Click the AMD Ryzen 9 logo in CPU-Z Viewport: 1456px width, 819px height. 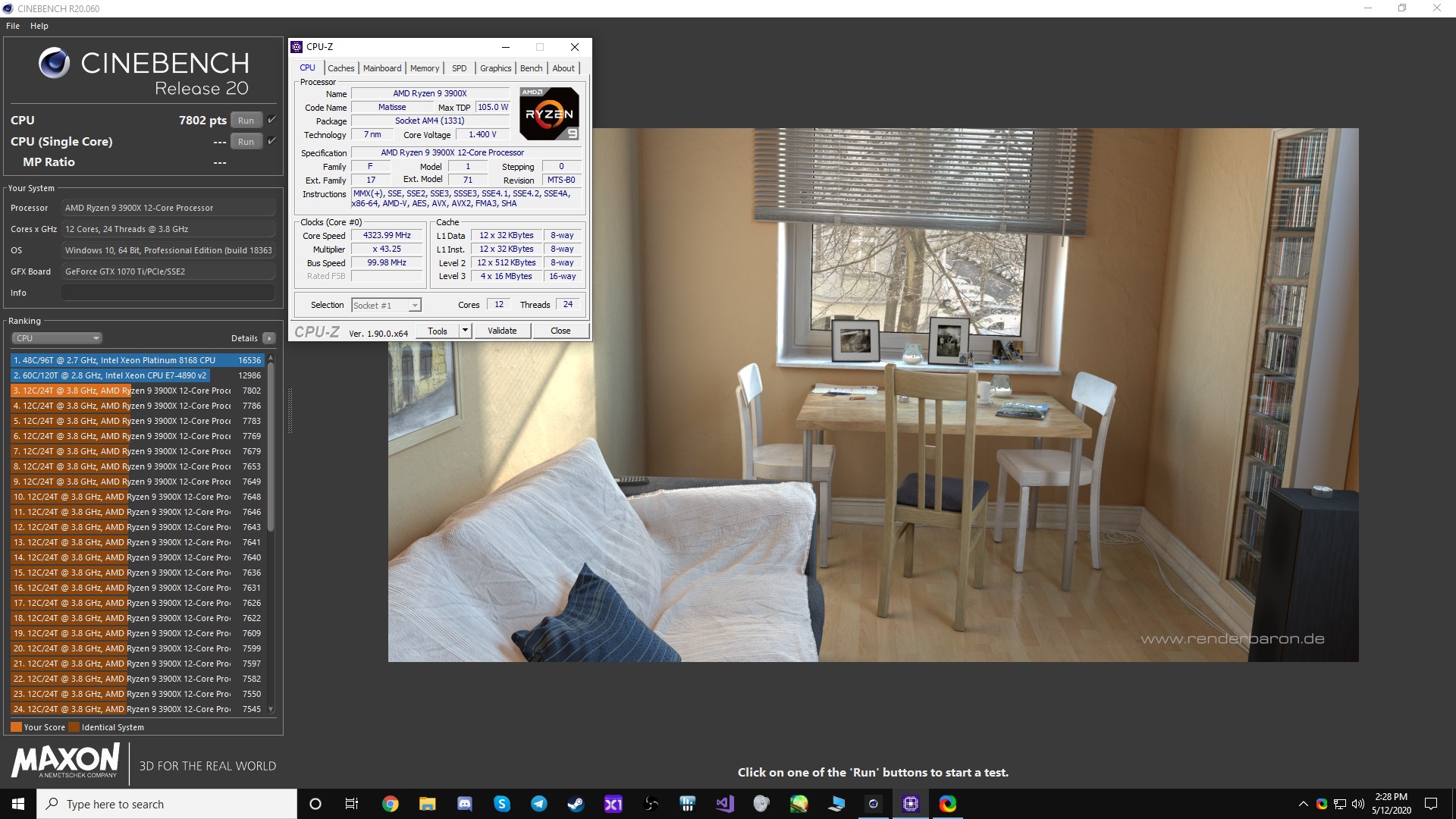tap(550, 114)
